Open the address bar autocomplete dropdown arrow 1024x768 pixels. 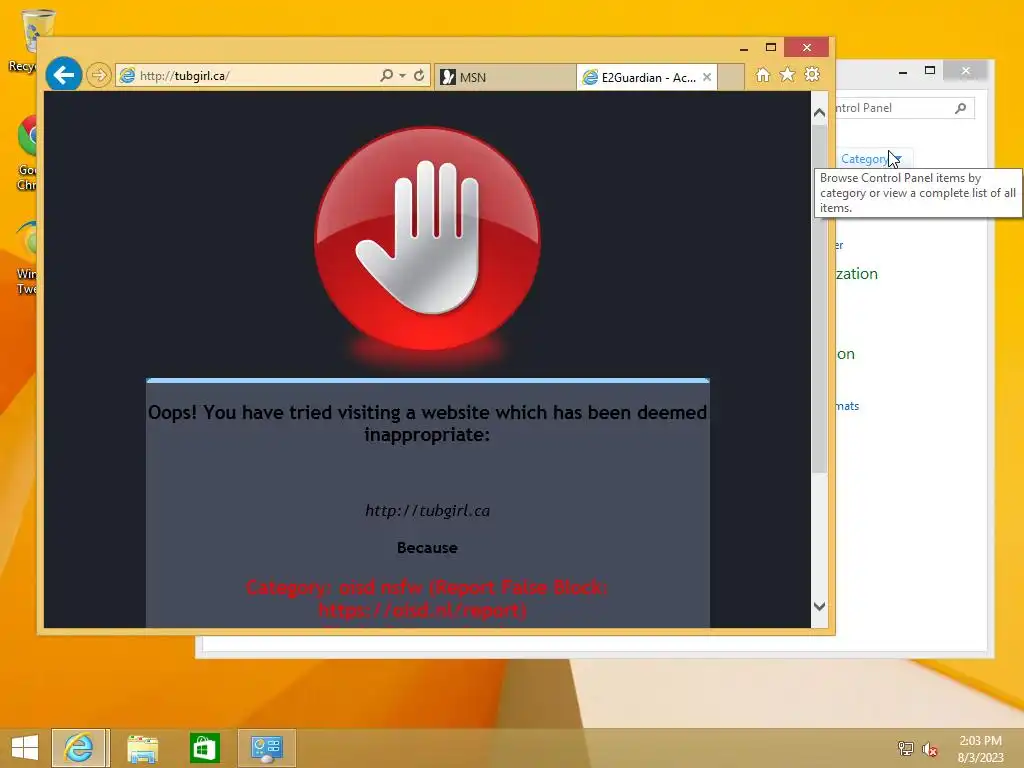[402, 76]
